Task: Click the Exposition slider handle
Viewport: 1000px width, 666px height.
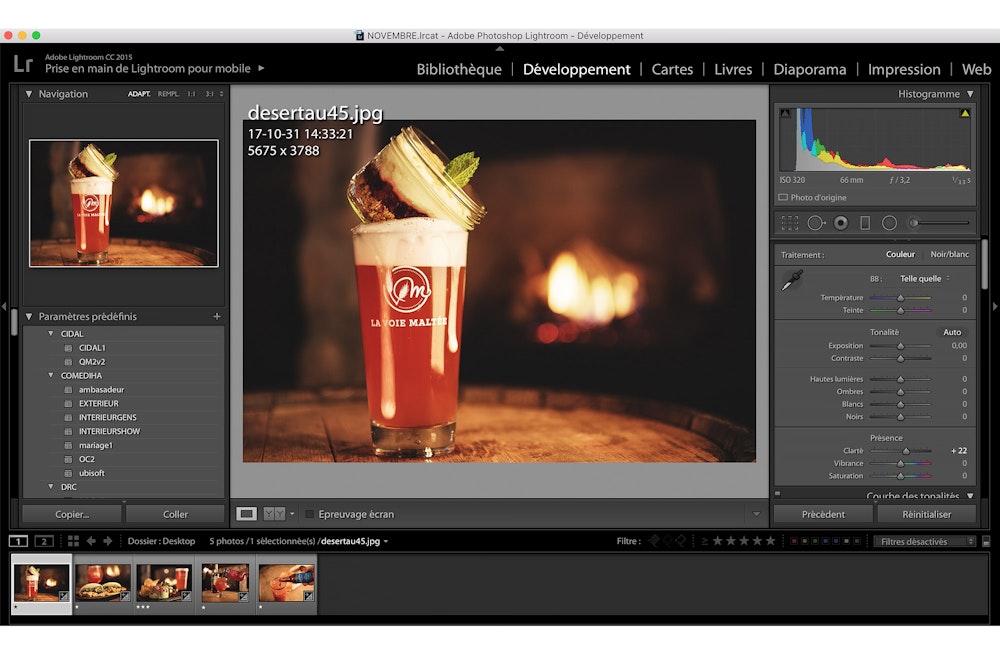Action: (901, 346)
